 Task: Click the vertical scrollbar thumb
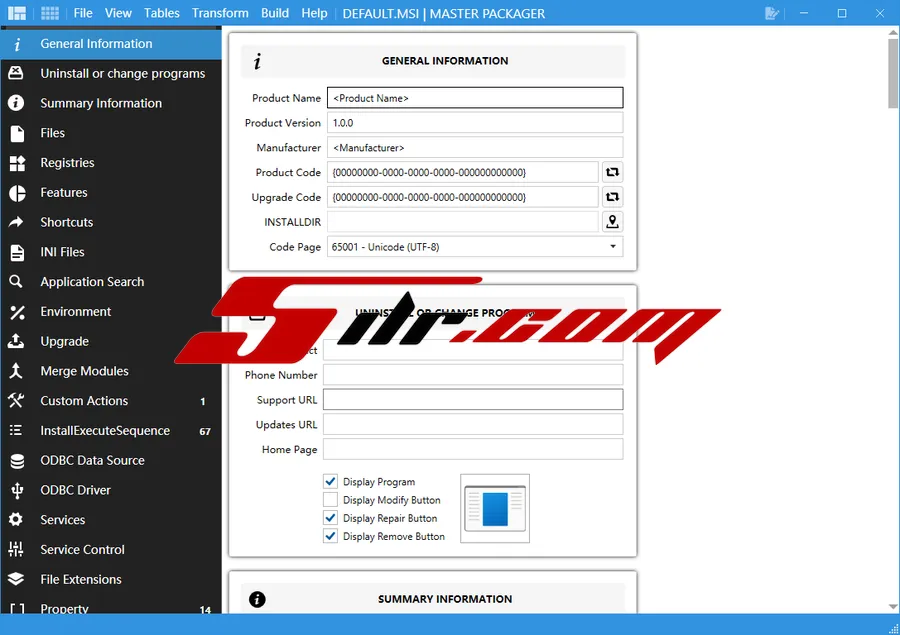click(893, 73)
